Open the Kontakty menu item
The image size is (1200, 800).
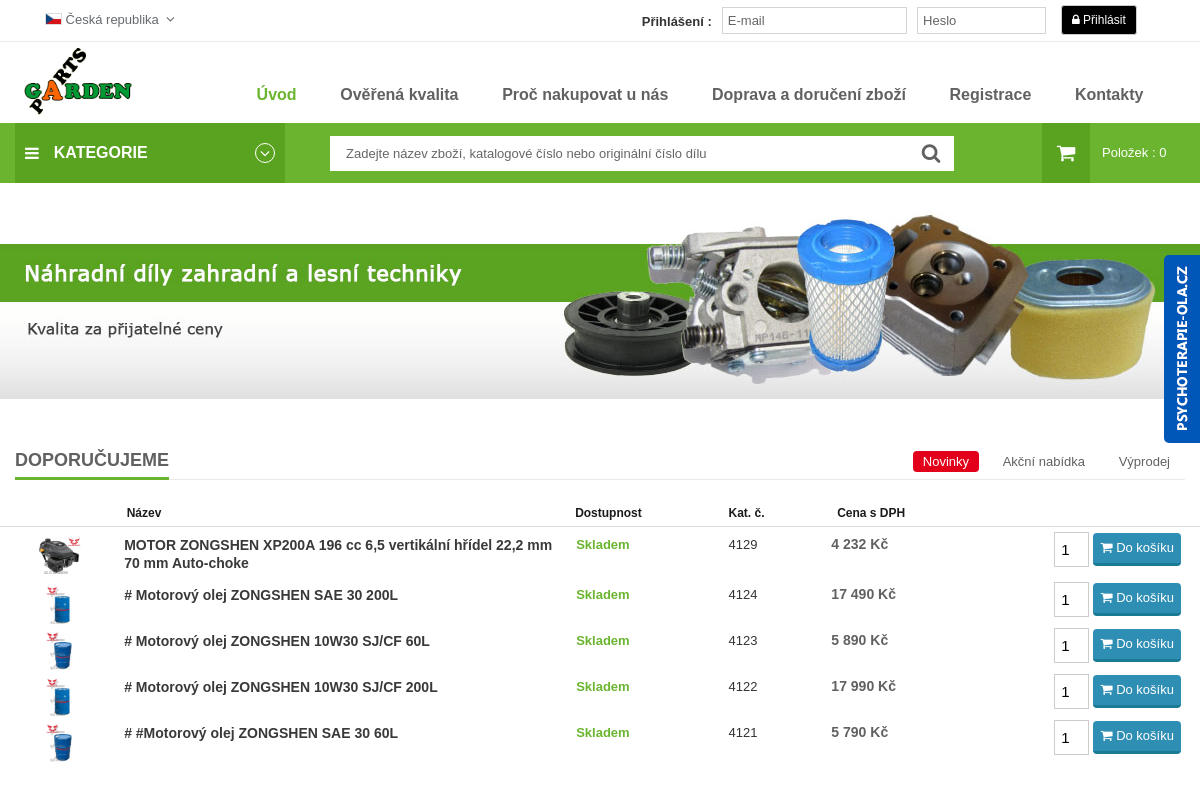1108,94
